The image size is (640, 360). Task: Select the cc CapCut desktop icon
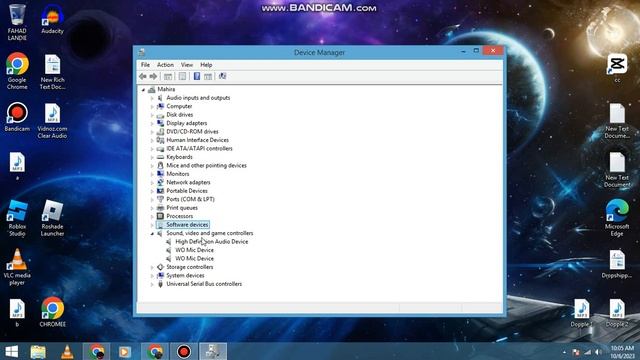[x=617, y=68]
